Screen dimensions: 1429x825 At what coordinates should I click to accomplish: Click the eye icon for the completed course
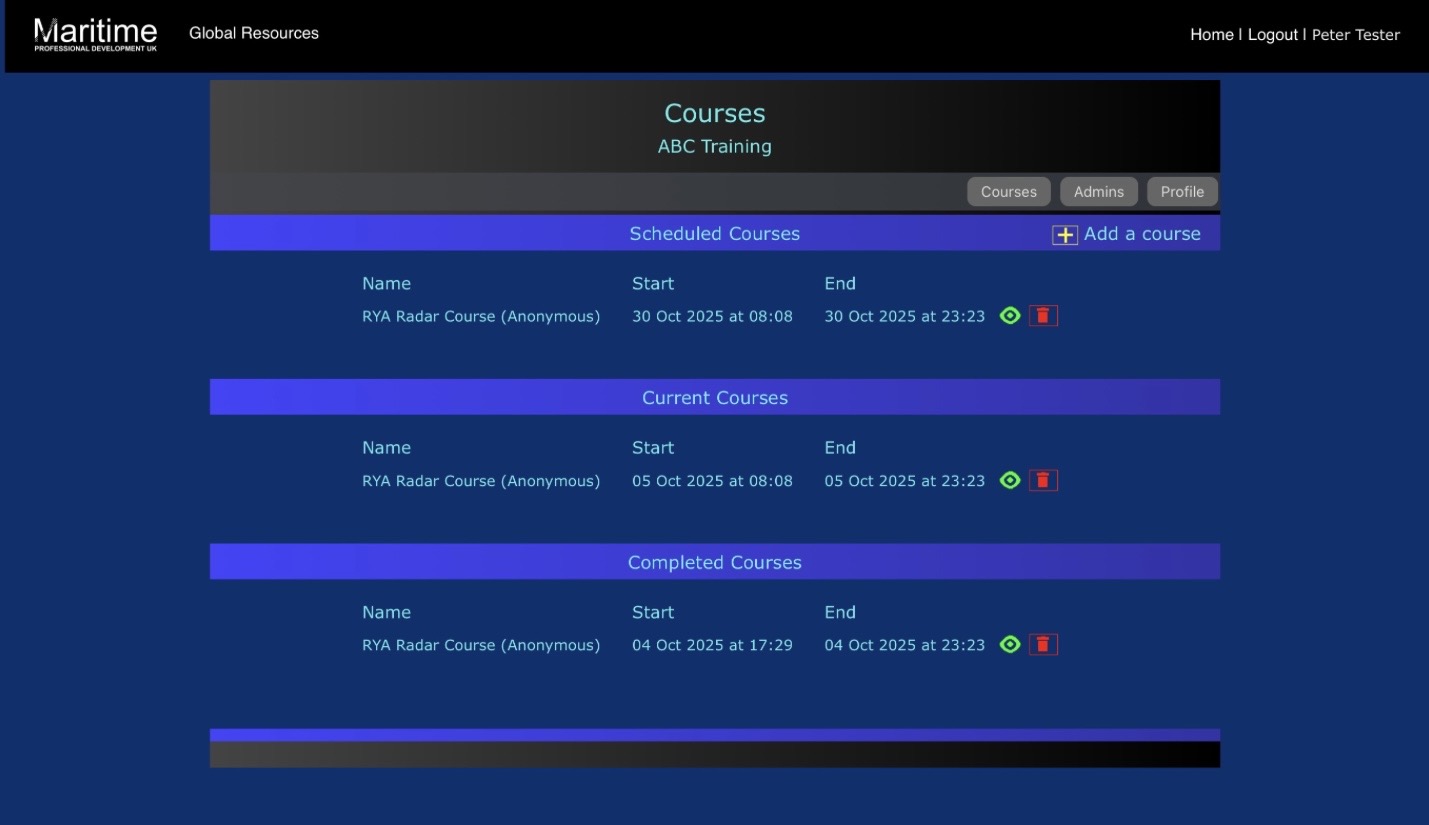click(x=1010, y=644)
